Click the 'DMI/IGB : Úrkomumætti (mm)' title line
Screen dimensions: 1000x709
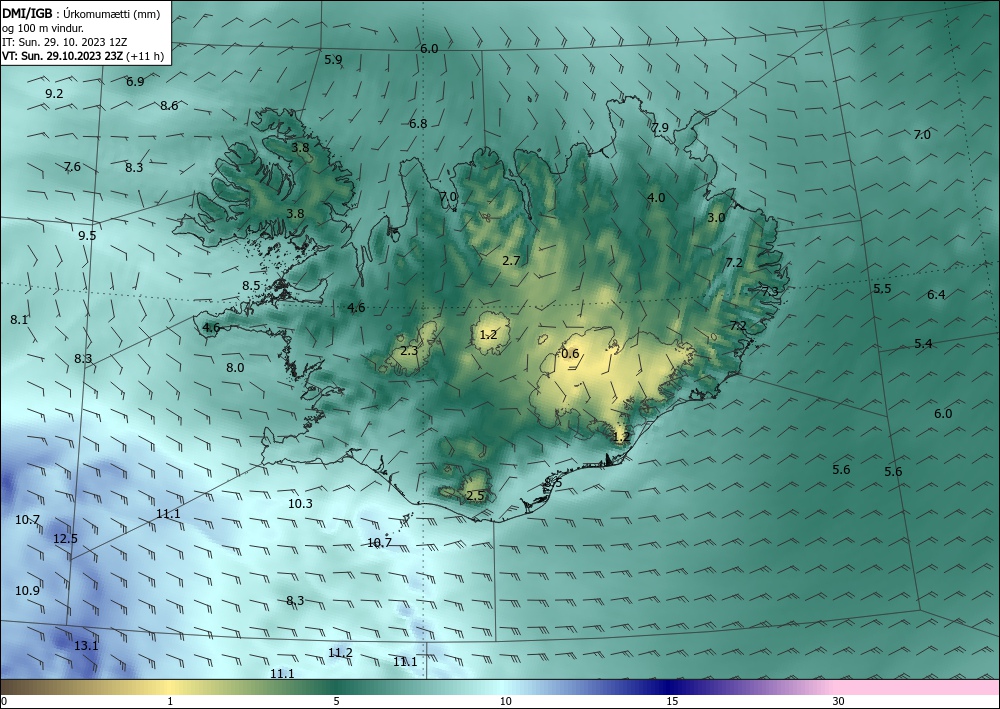pyautogui.click(x=81, y=14)
